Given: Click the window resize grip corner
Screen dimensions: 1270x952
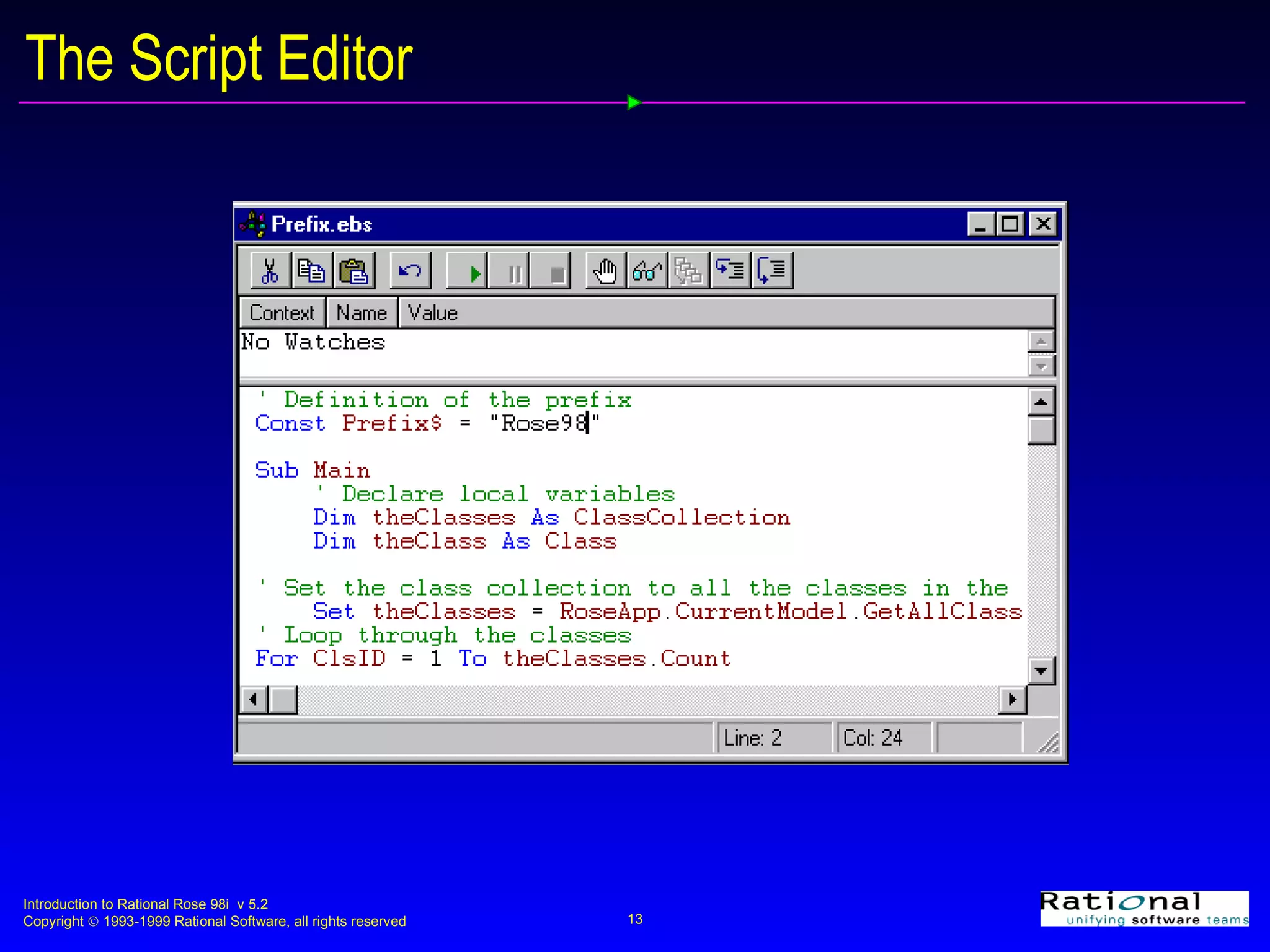Looking at the screenshot, I should click(1048, 741).
